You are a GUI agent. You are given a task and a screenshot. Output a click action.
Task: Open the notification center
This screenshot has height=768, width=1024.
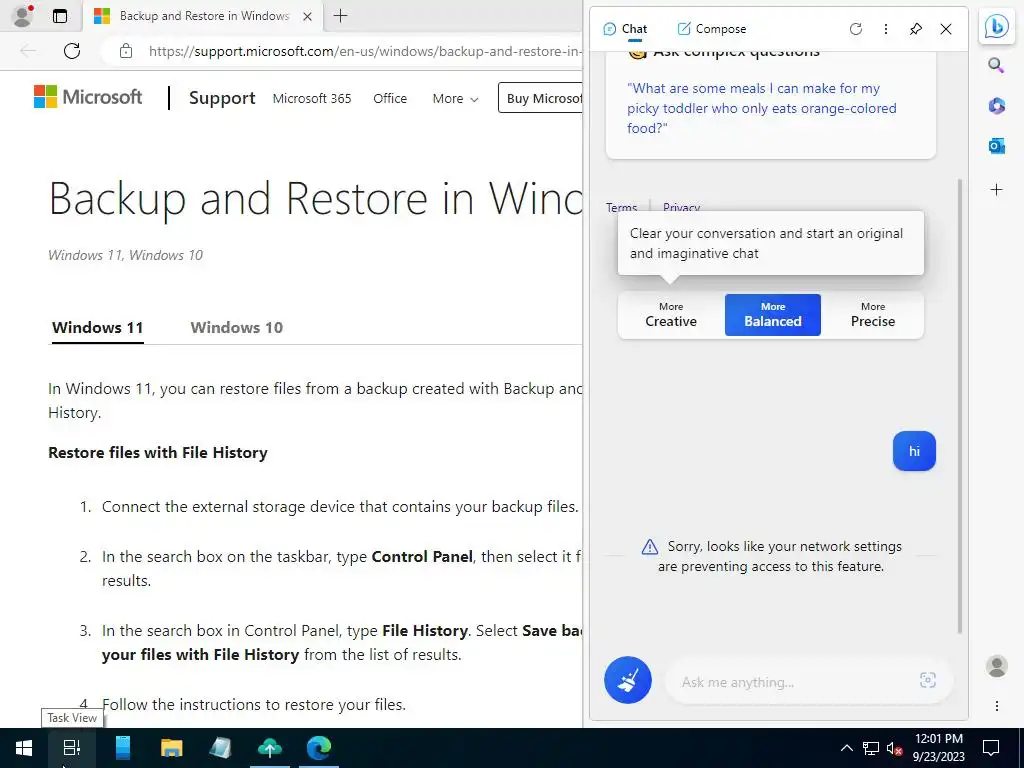pyautogui.click(x=991, y=748)
